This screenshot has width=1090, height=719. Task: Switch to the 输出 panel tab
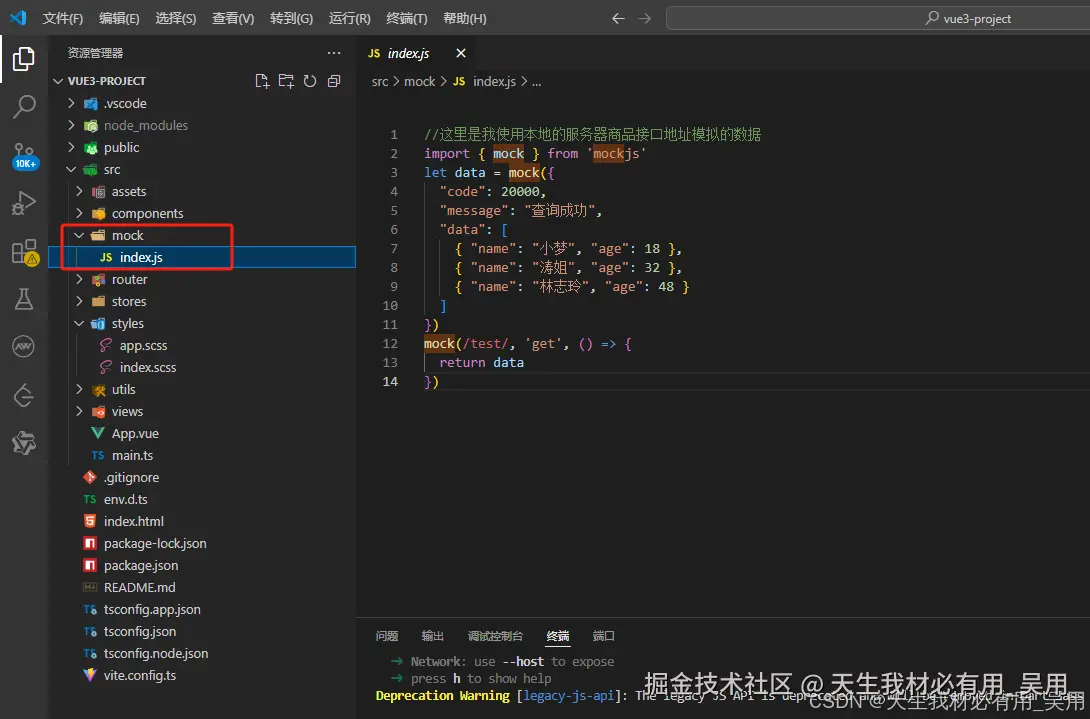tap(432, 635)
